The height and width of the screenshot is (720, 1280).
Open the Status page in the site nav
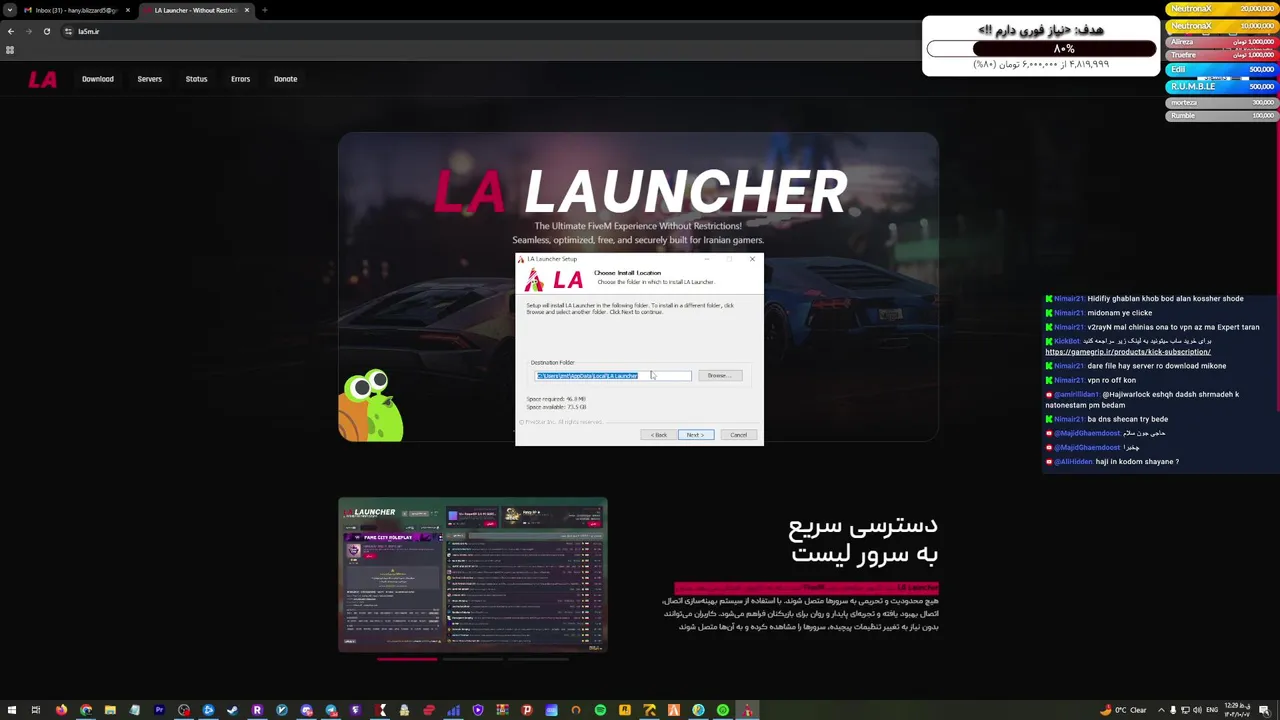pyautogui.click(x=196, y=79)
